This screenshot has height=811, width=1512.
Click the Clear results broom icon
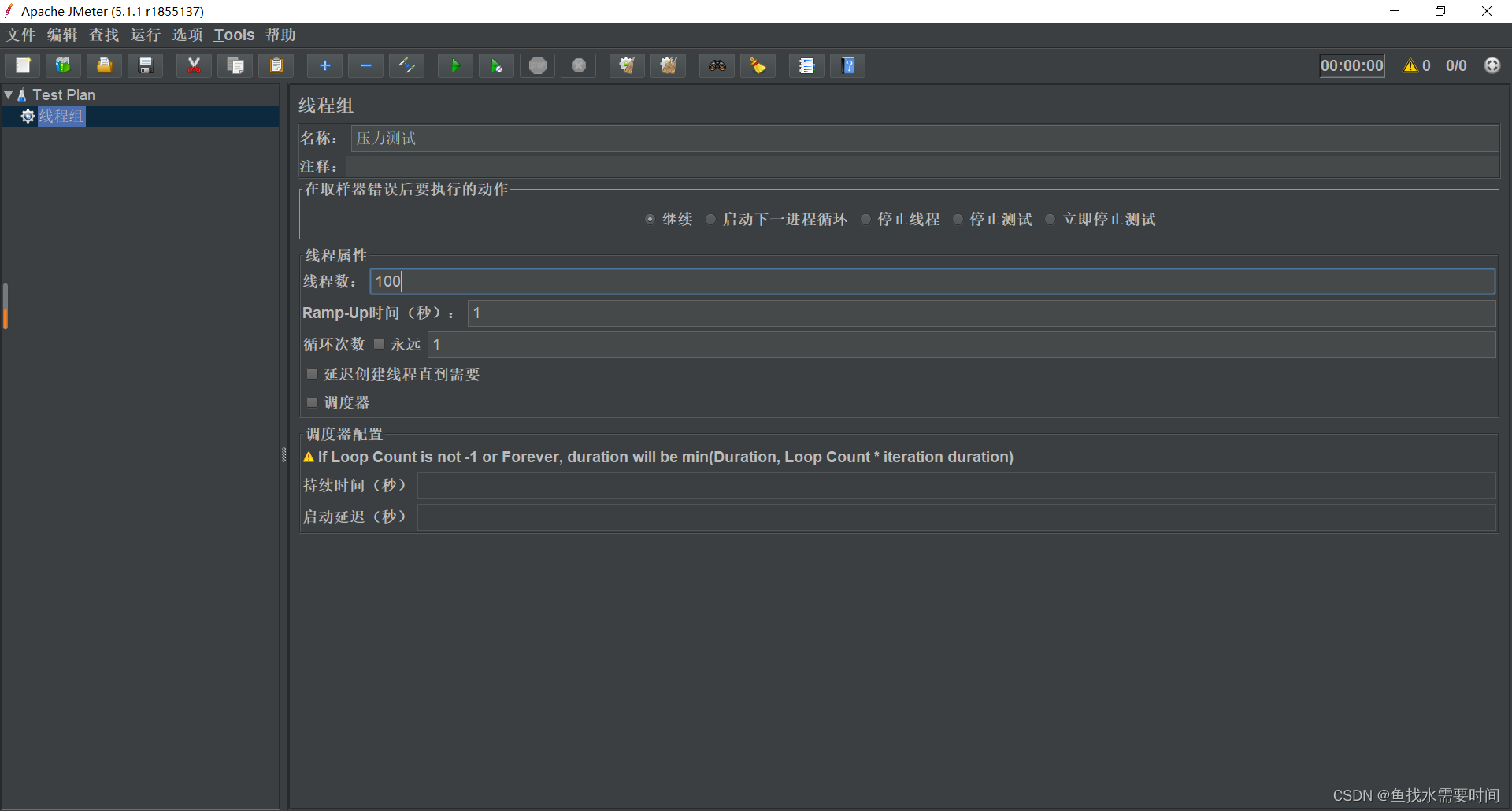[627, 65]
